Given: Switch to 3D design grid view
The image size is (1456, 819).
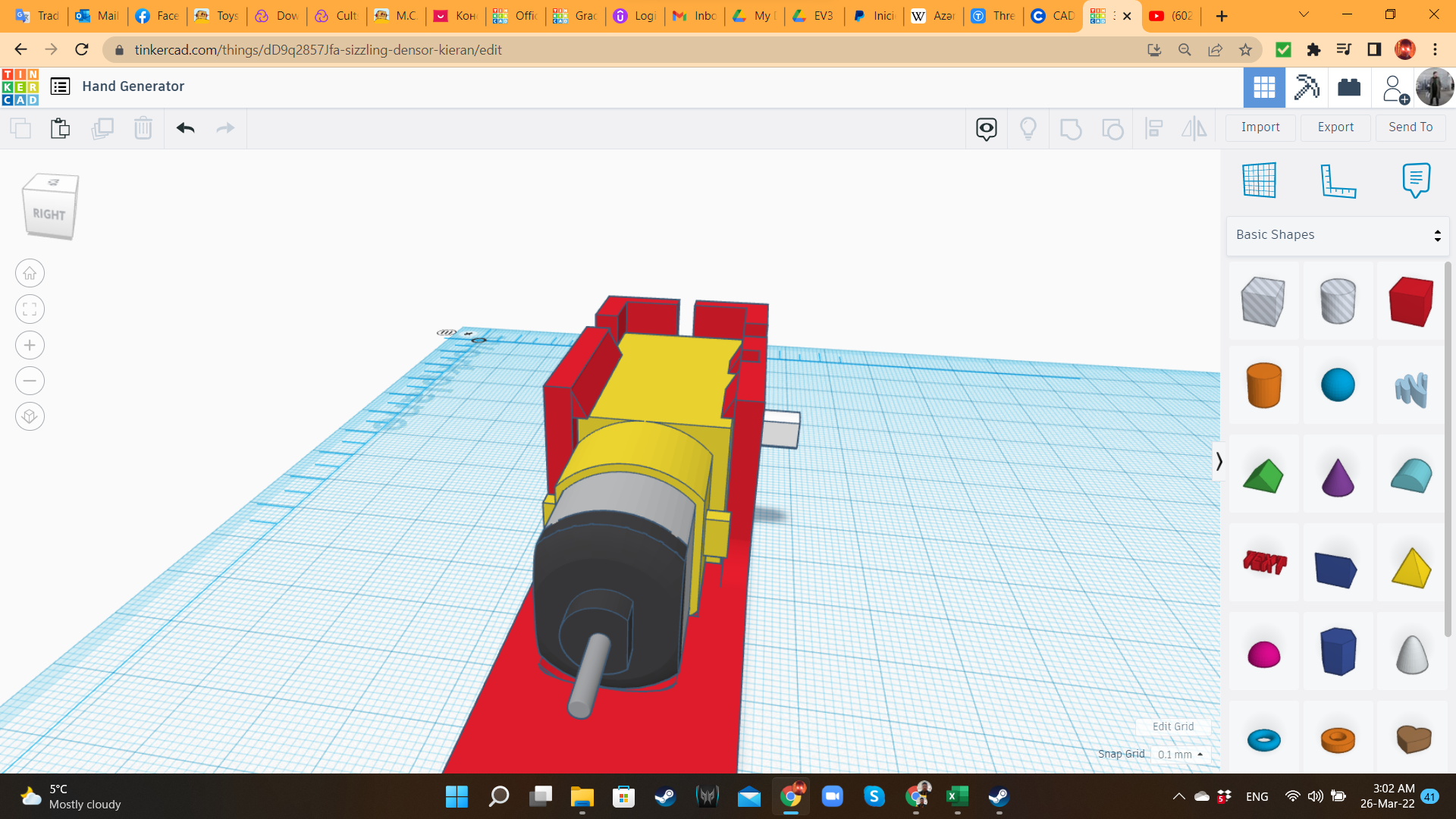Looking at the screenshot, I should tap(1264, 87).
